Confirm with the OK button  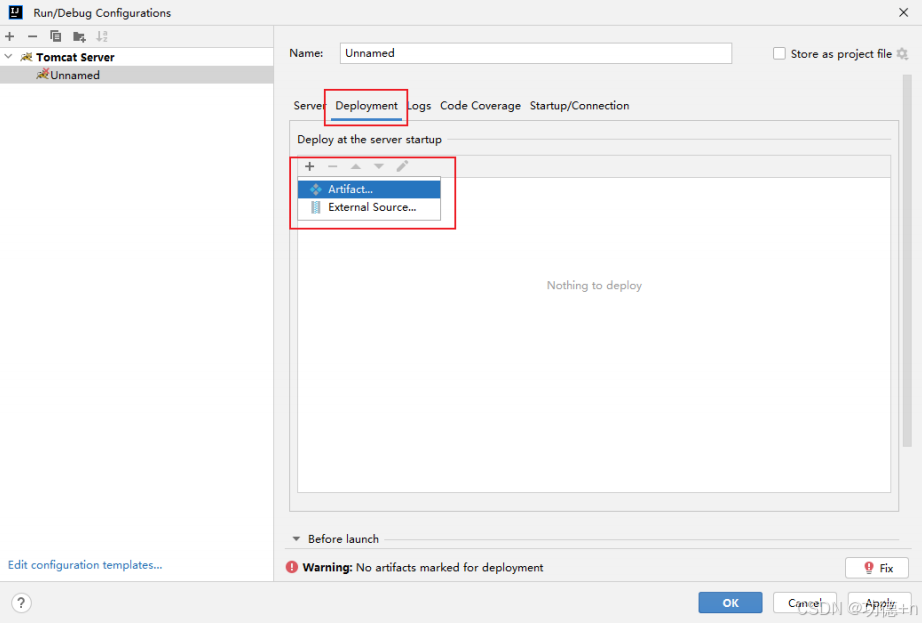(730, 603)
